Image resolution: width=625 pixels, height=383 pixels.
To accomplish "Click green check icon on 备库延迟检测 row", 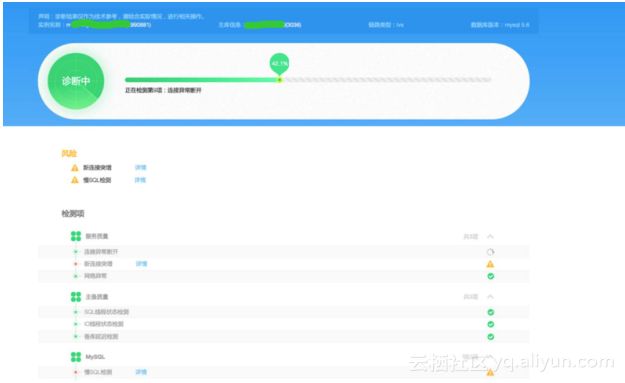I will click(x=491, y=337).
